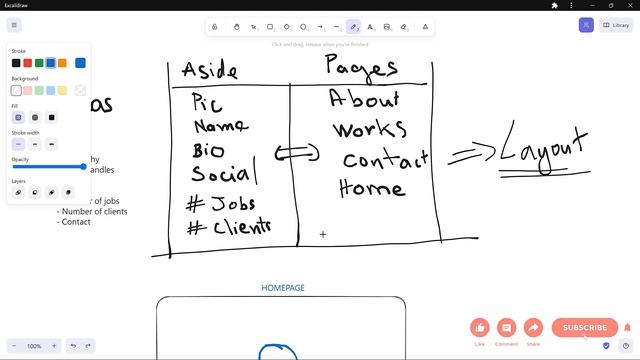Pick the blue stroke color swatch

coord(51,63)
